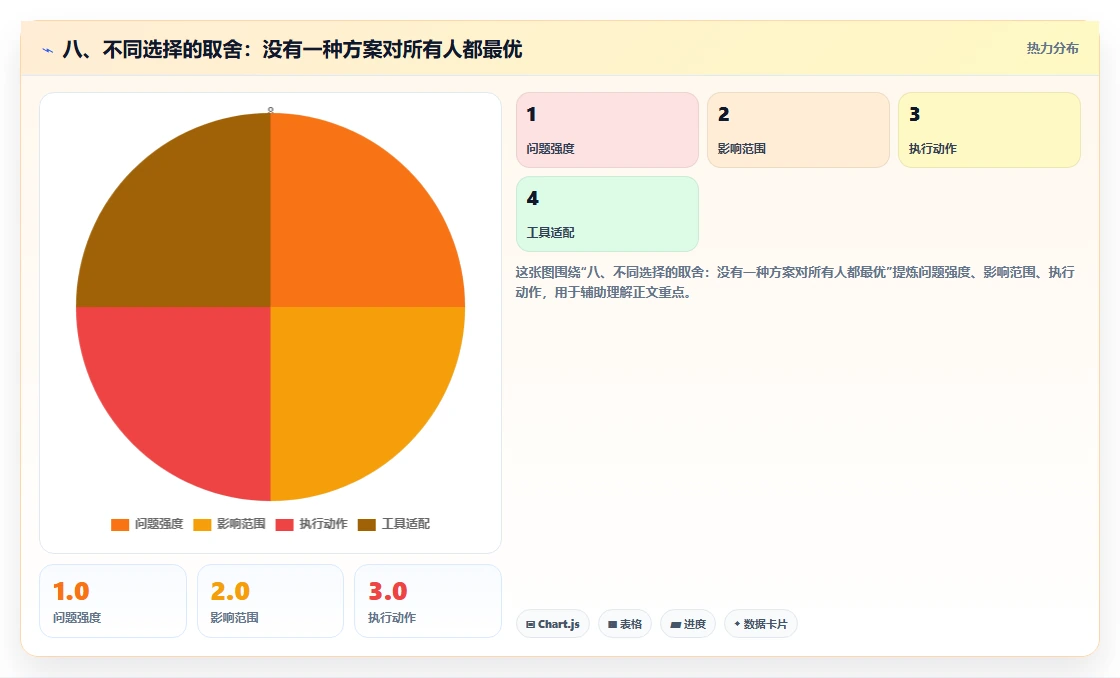This screenshot has width=1120, height=678.
Task: Toggle 工具适配 legend label
Action: click(x=405, y=524)
